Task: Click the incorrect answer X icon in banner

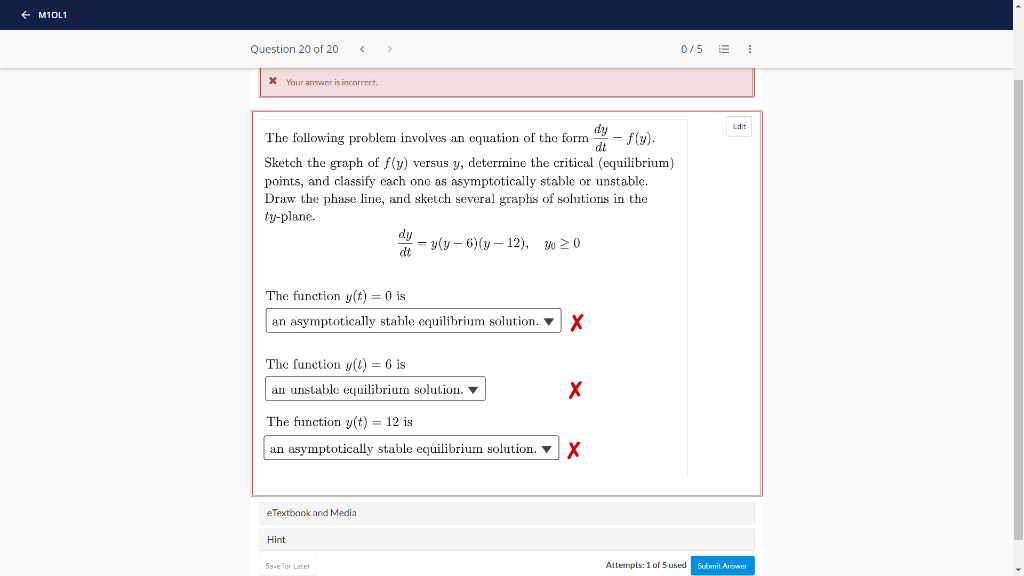Action: pos(273,81)
